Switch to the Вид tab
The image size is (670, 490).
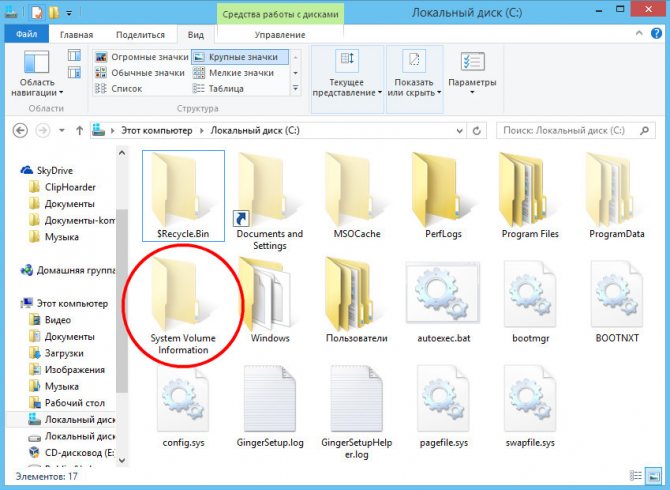tap(196, 35)
